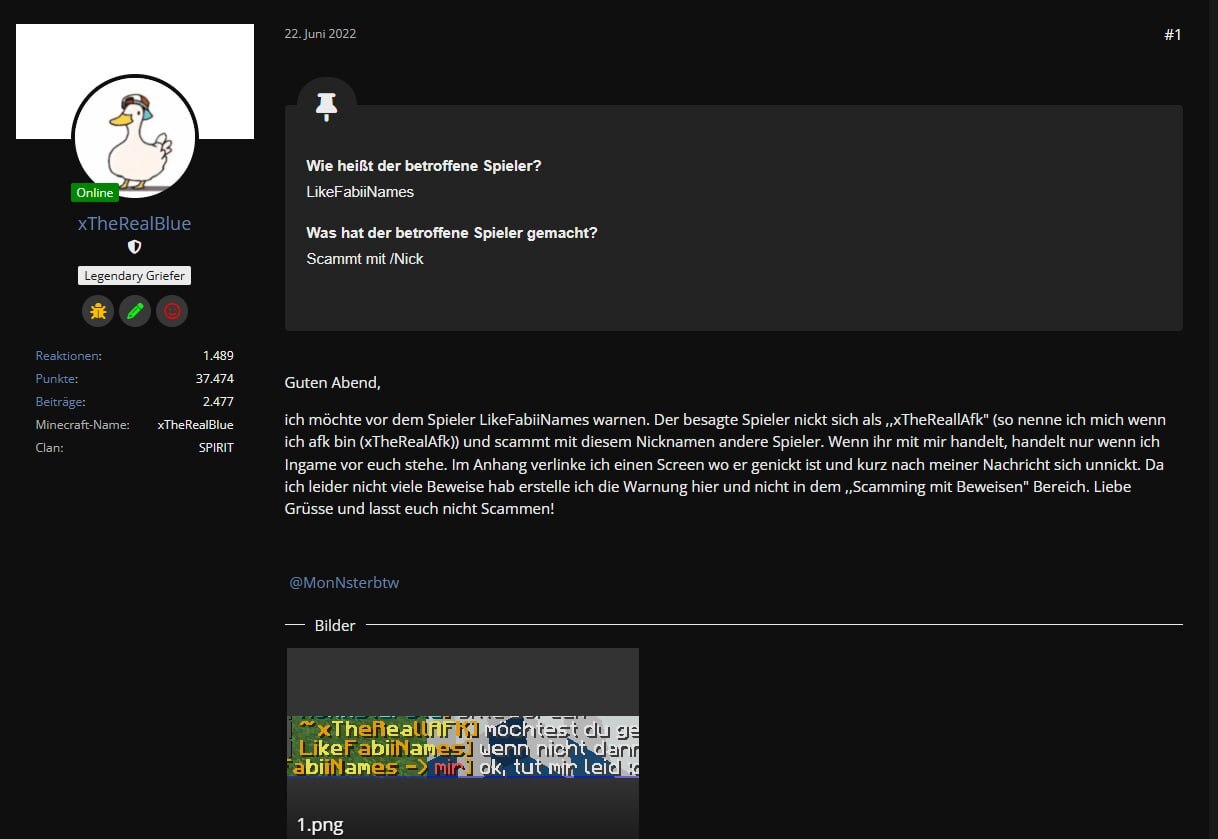This screenshot has width=1218, height=839.
Task: Click the yellow bug trophy icon
Action: click(98, 311)
